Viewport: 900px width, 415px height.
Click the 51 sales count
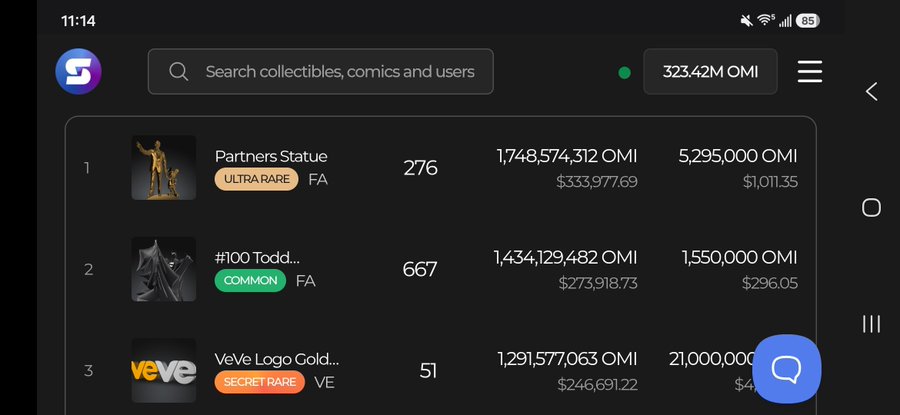point(428,371)
